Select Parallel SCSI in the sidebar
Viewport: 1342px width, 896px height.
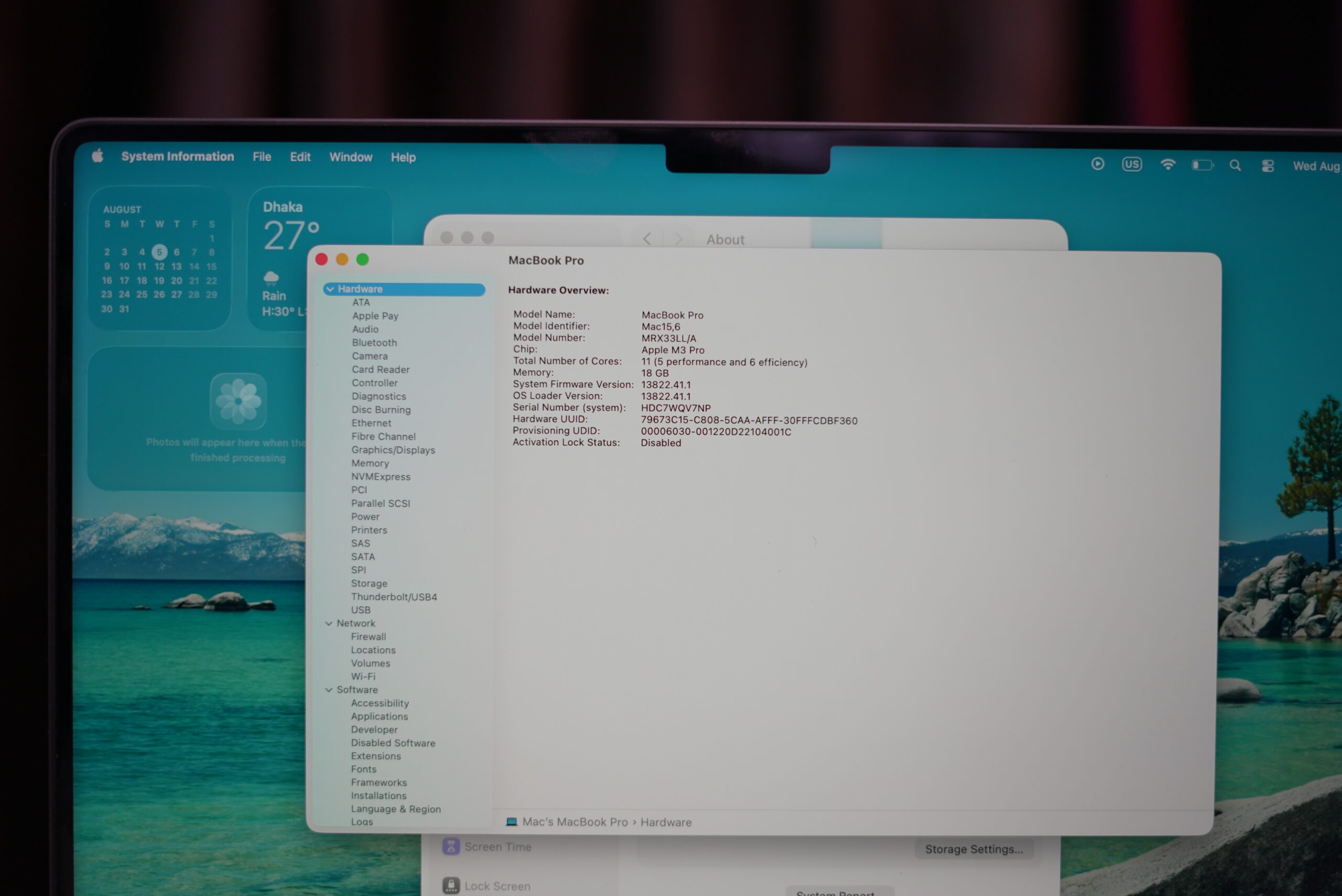click(381, 504)
